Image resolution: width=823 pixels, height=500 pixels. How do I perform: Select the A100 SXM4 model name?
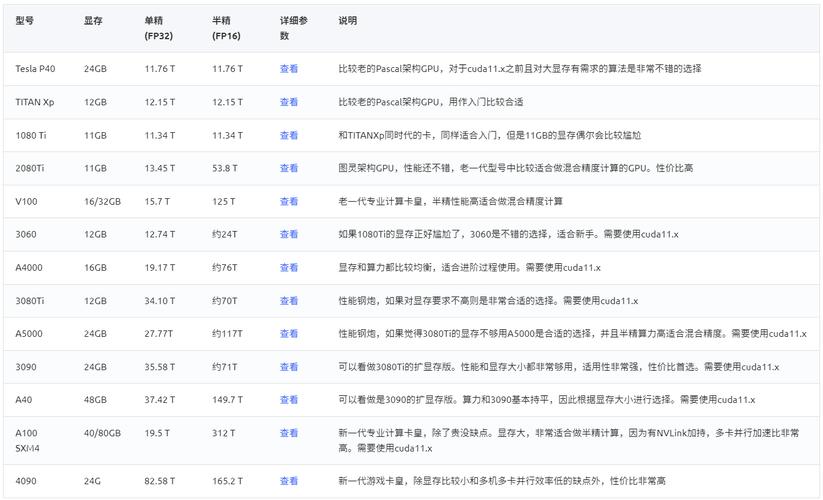click(27, 441)
